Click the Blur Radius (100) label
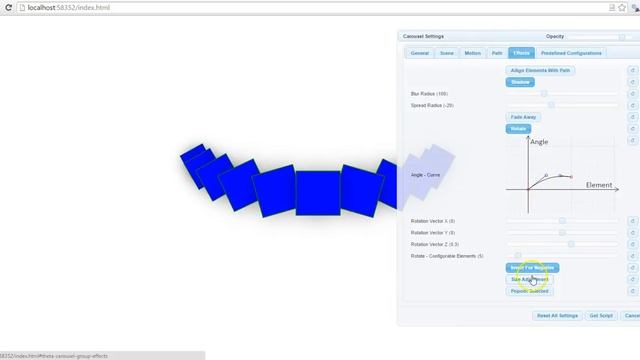The image size is (640, 360). click(x=429, y=94)
